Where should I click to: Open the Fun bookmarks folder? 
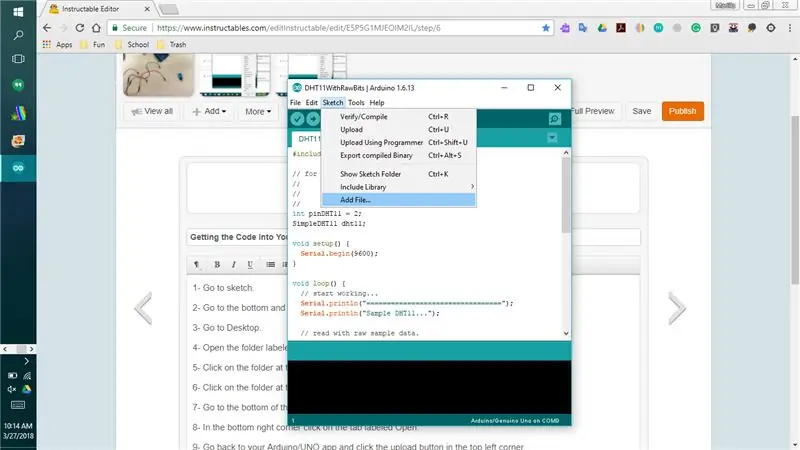pyautogui.click(x=92, y=45)
